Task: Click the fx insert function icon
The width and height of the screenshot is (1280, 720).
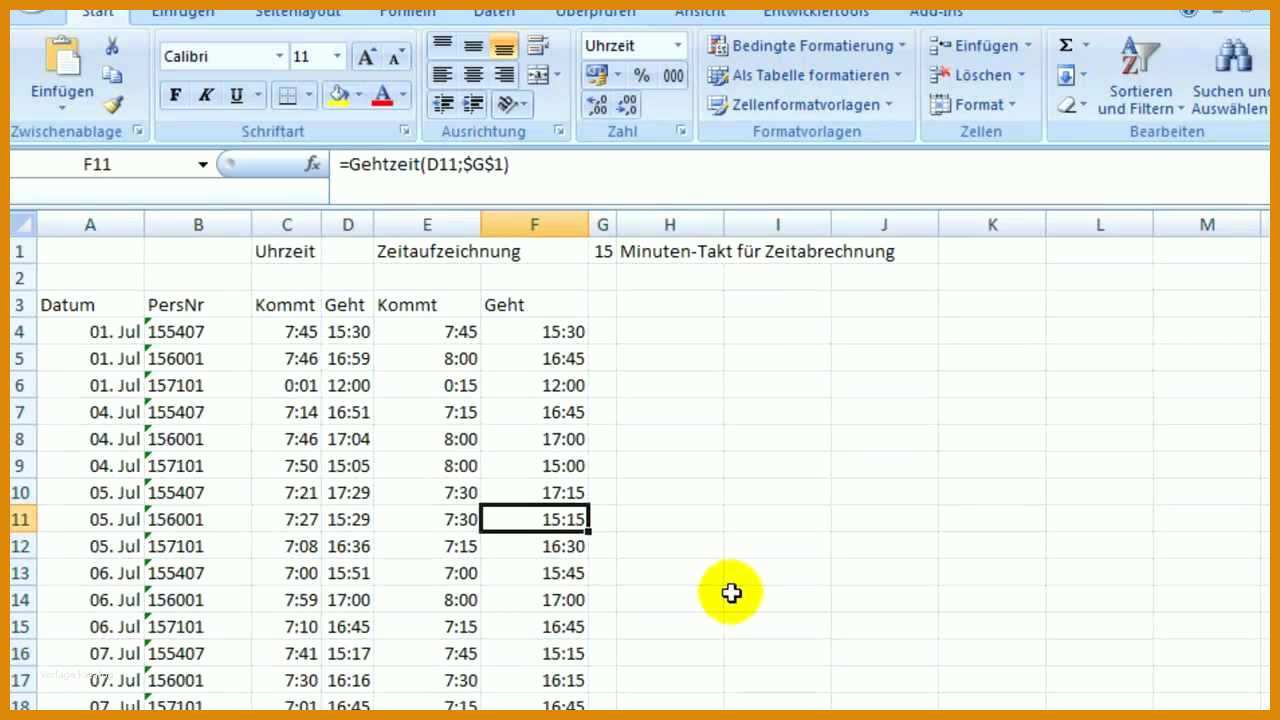Action: click(313, 165)
